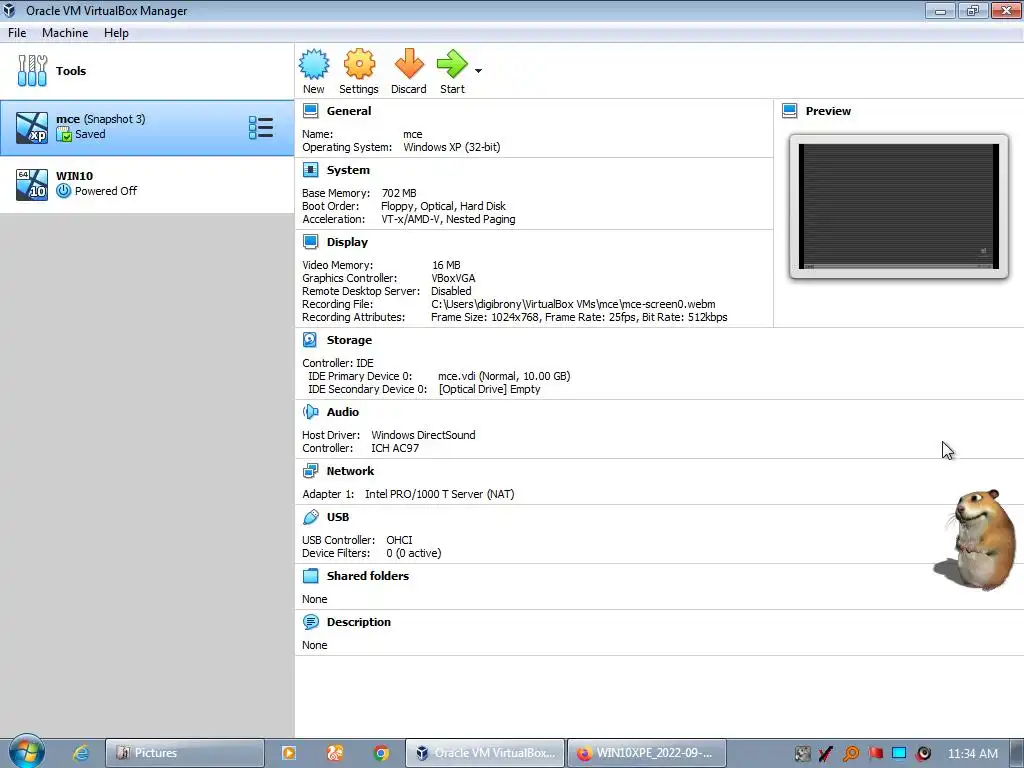Click the VBoxVGA graphics controller value
The image size is (1024, 768).
coord(453,278)
